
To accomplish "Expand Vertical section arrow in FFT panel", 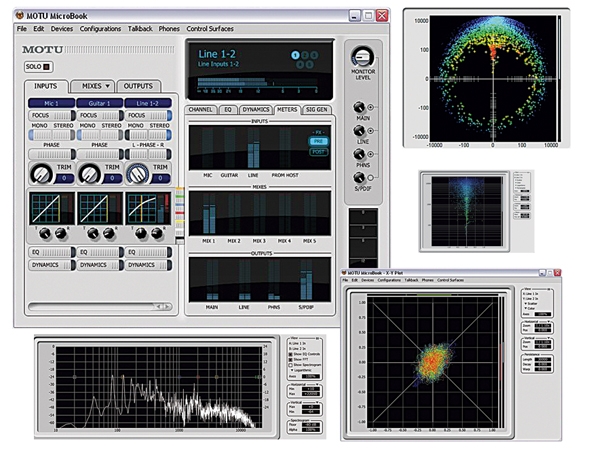I will coord(318,402).
